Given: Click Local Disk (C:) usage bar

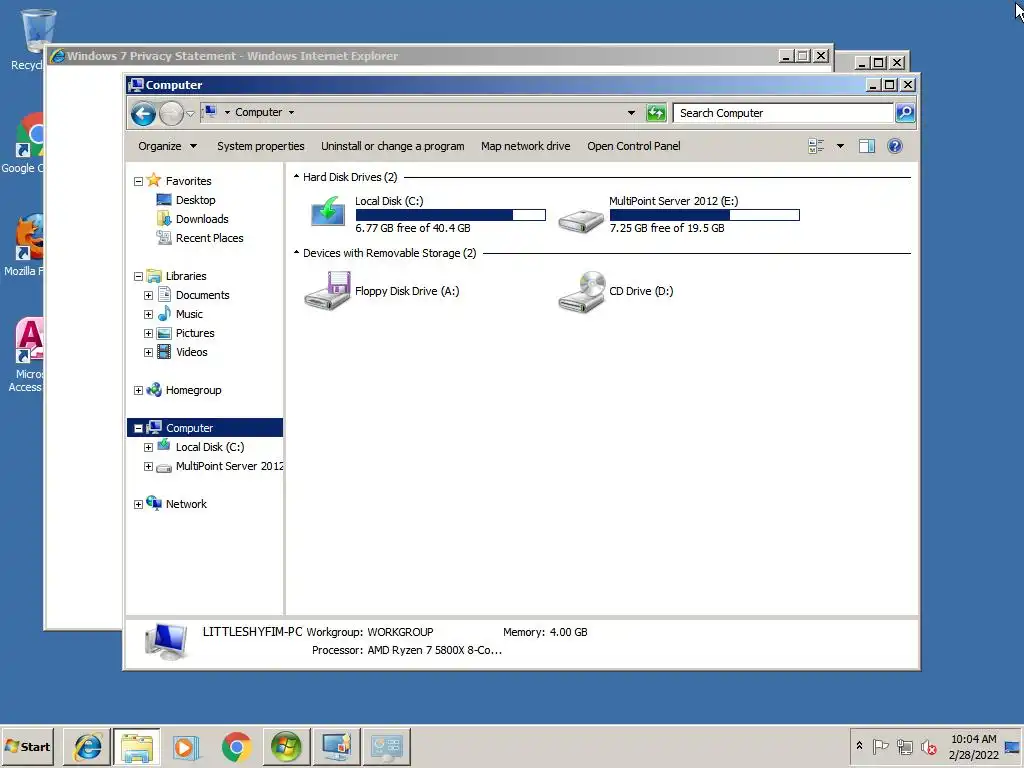Looking at the screenshot, I should [451, 215].
